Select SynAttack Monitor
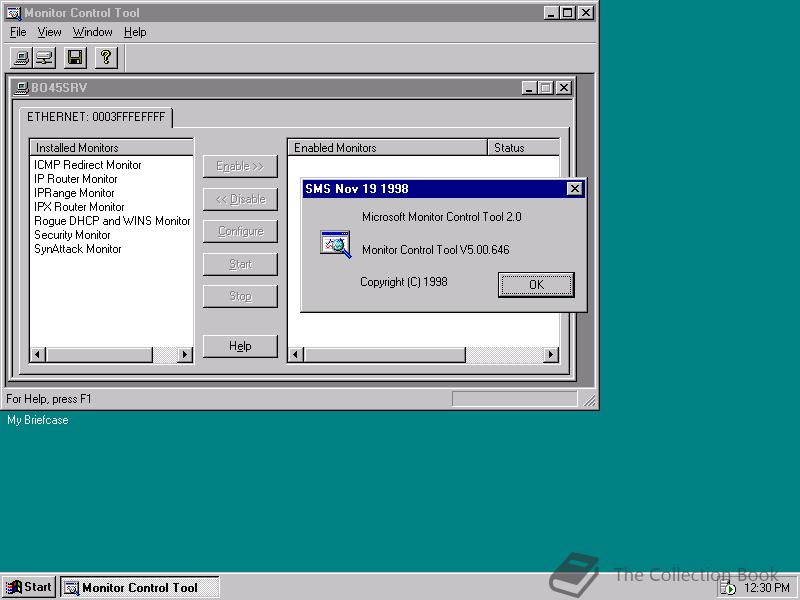 [78, 249]
